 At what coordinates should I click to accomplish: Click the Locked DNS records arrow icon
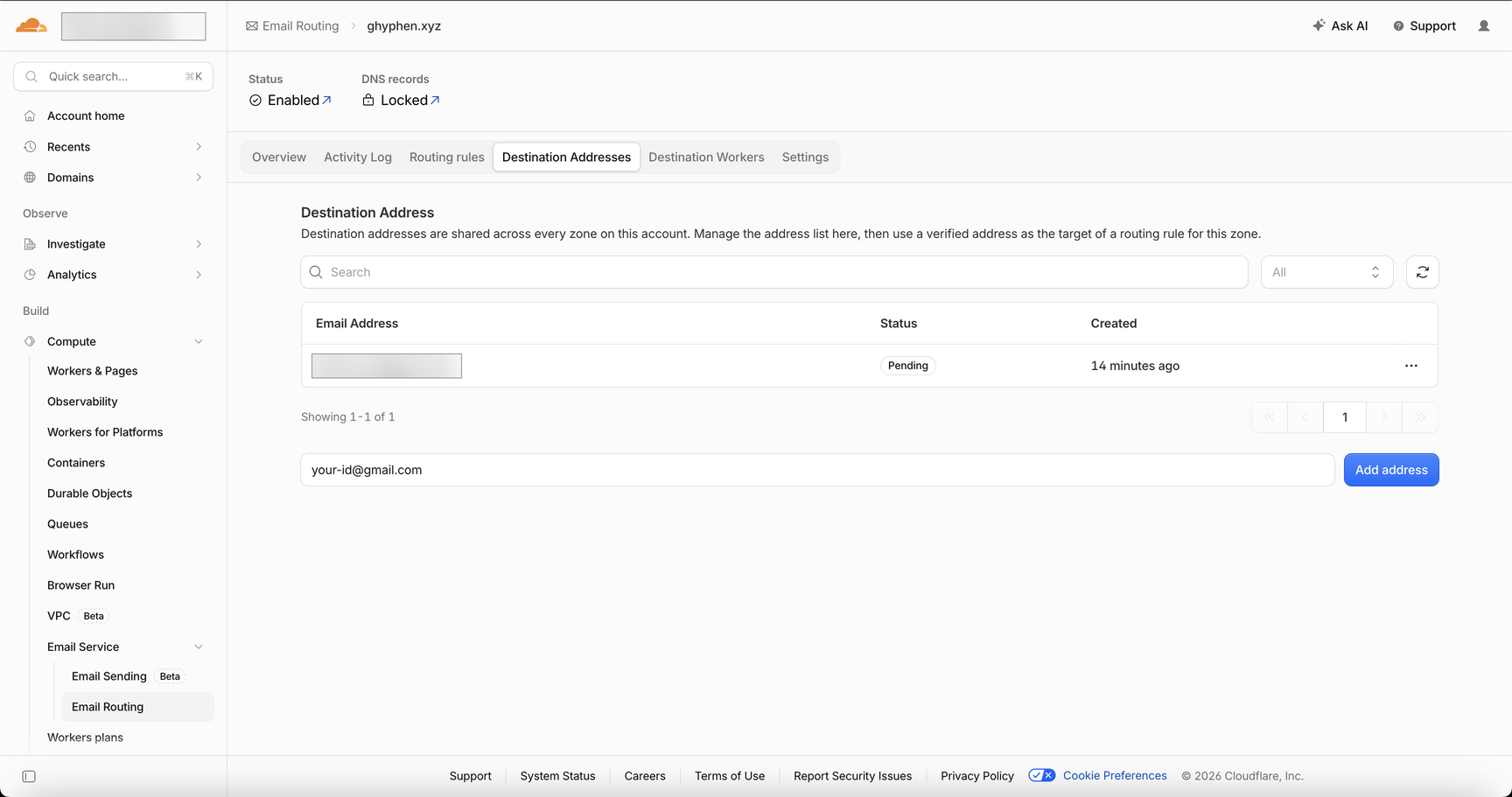(x=436, y=100)
